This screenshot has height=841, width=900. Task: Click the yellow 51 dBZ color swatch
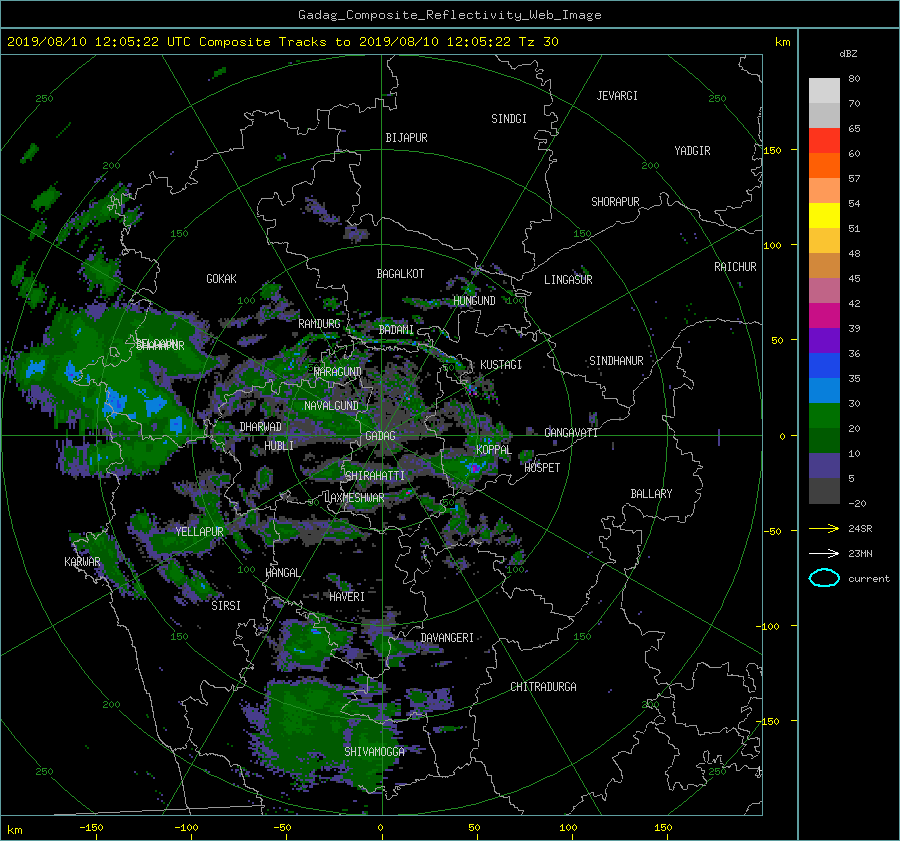tap(824, 216)
